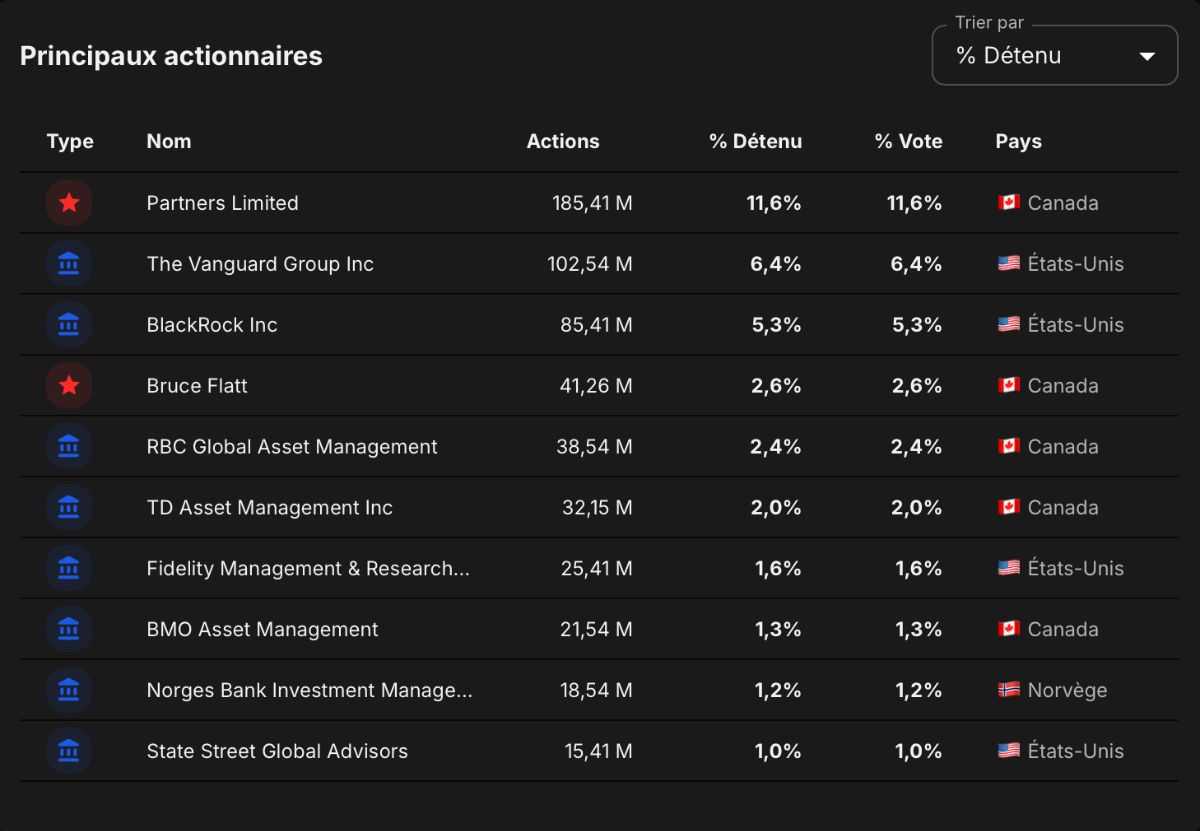Image resolution: width=1200 pixels, height=831 pixels.
Task: Click the dropdown arrow next to % Détenu
Action: [x=1147, y=56]
